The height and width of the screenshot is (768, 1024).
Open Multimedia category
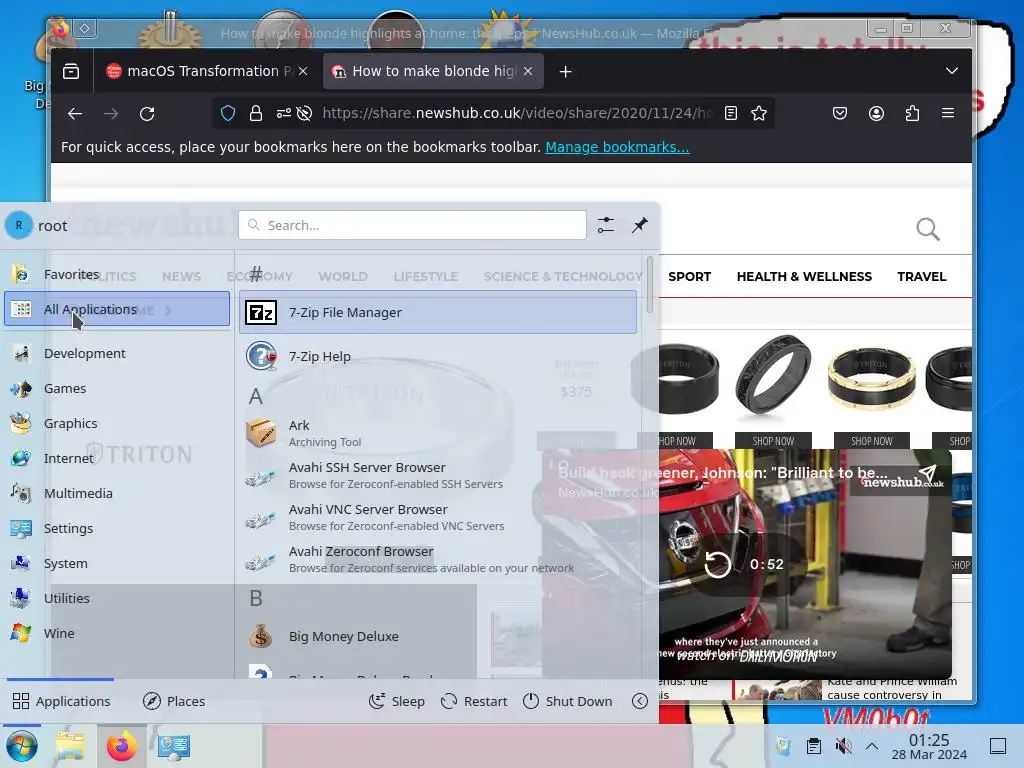117,493
